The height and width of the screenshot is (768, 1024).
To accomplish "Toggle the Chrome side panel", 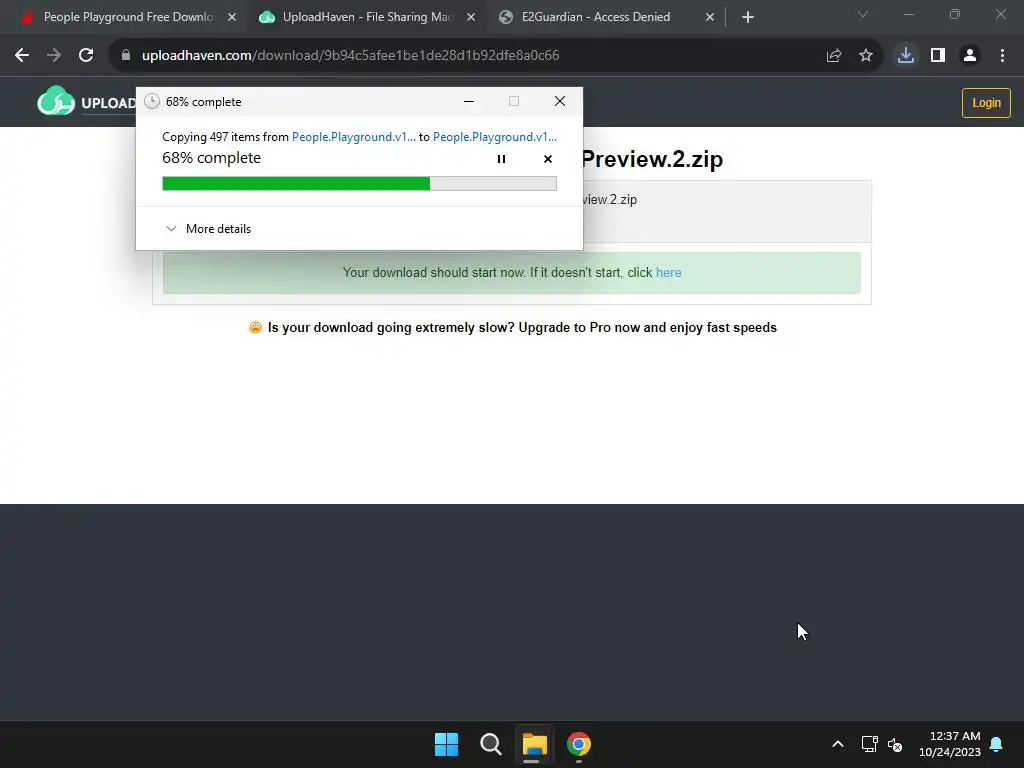I will click(938, 56).
